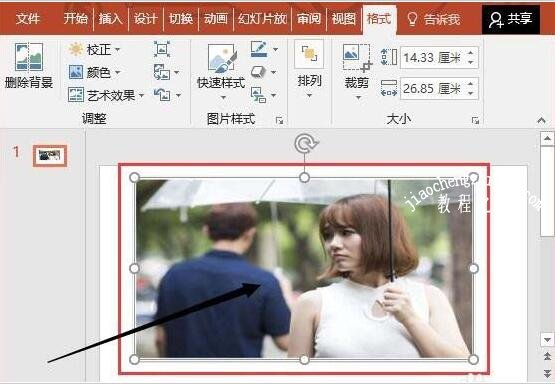
Task: Click the compress pictures icon
Action: pyautogui.click(x=162, y=49)
